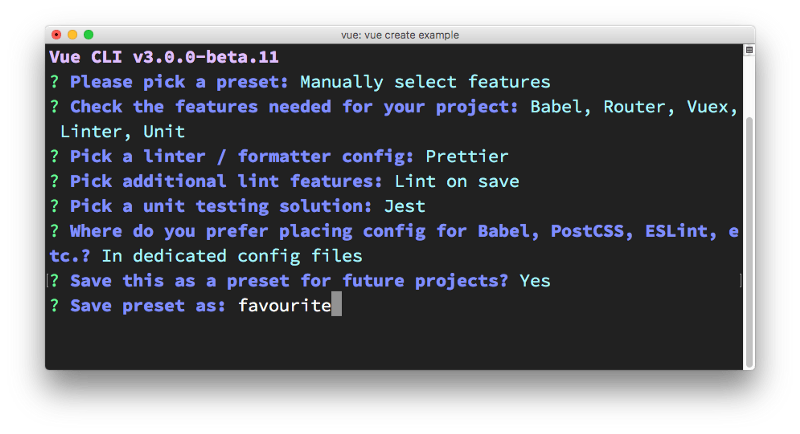The height and width of the screenshot is (434, 800).
Task: Click the terminal vertical scrollbar thumb
Action: coord(749,242)
